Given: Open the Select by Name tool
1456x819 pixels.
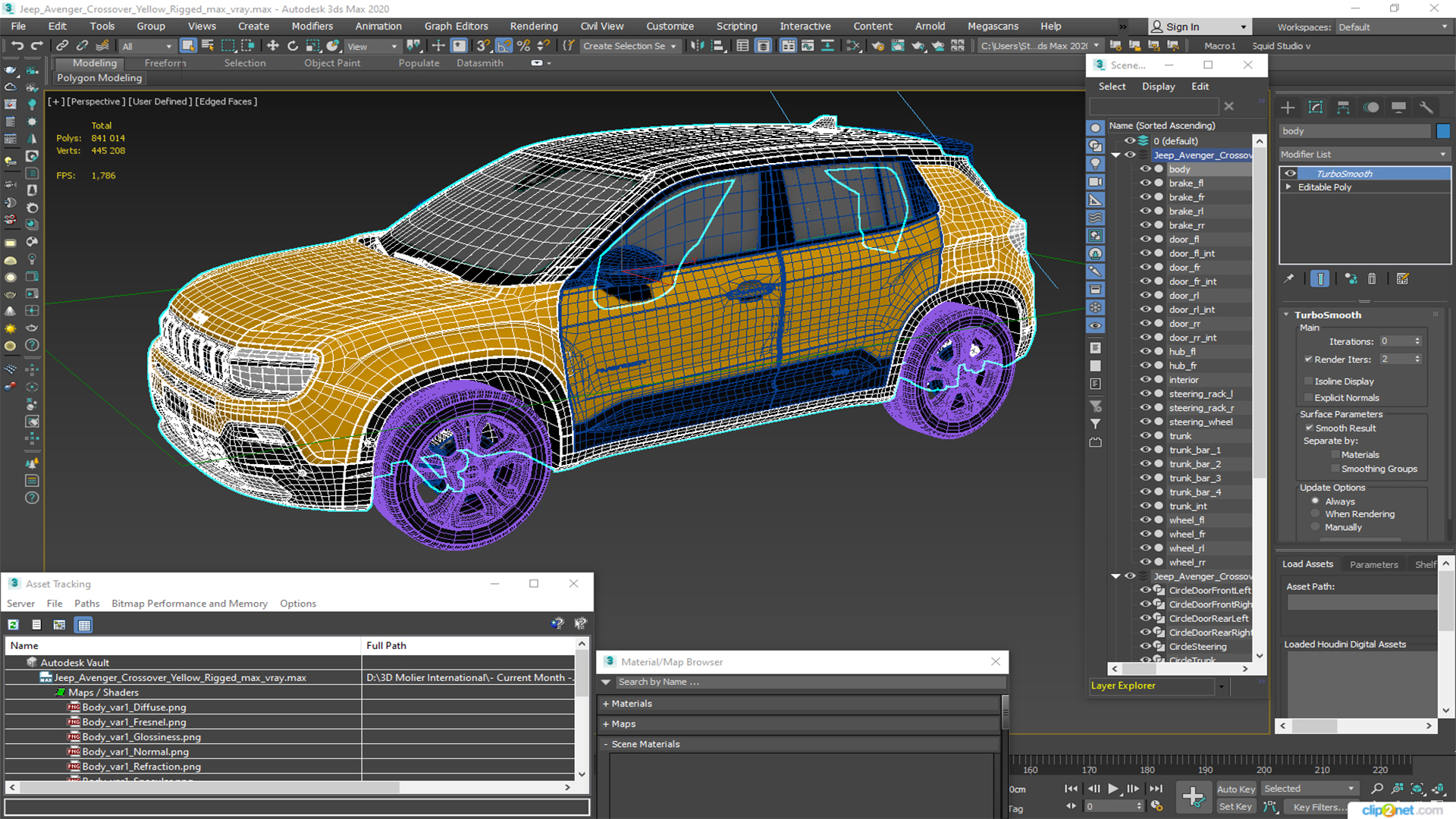Looking at the screenshot, I should [x=208, y=45].
